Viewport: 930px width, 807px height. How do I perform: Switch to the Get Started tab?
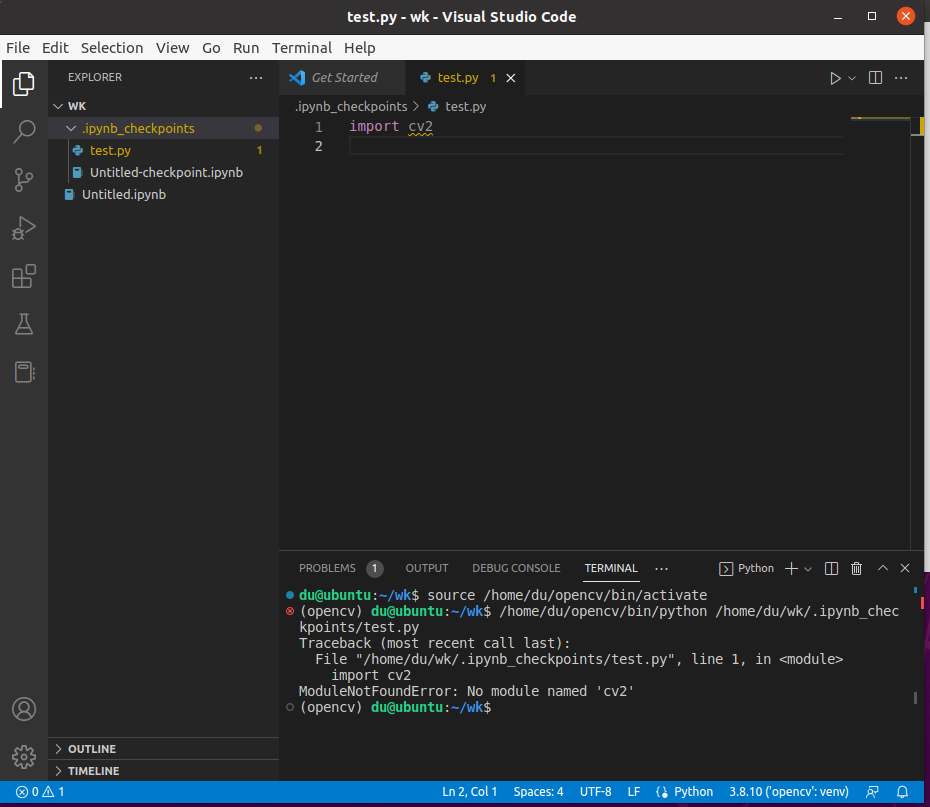point(342,78)
